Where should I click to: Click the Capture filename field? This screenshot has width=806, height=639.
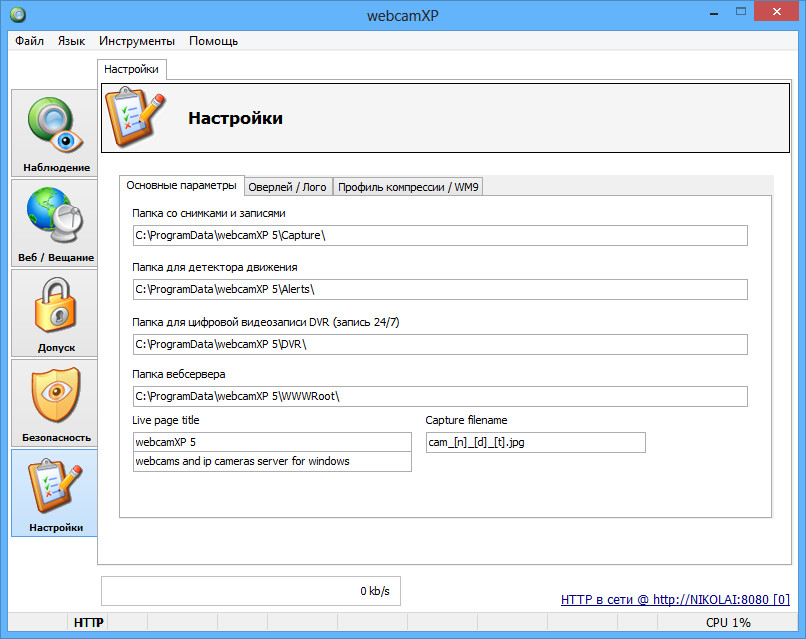pos(535,442)
